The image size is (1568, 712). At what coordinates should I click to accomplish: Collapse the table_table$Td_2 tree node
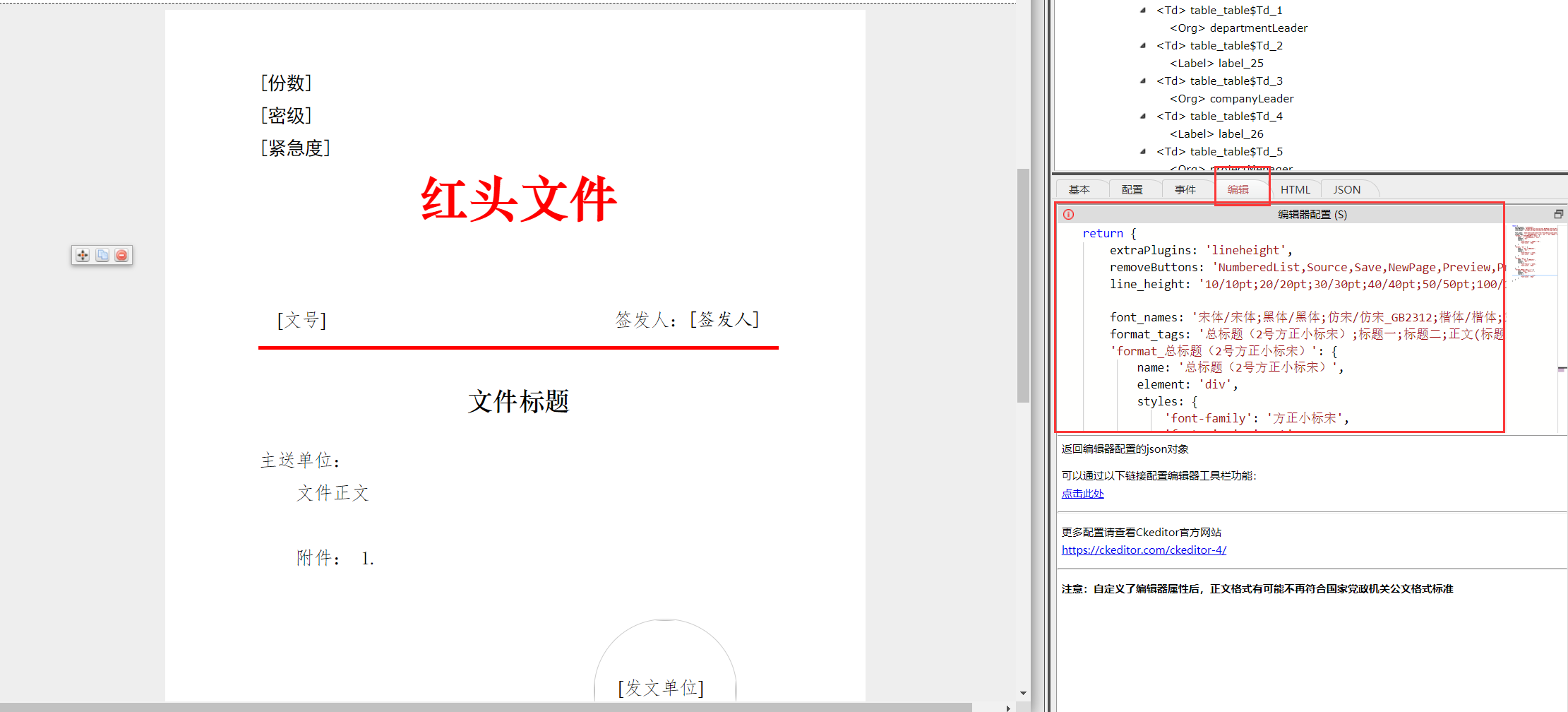(x=1143, y=45)
